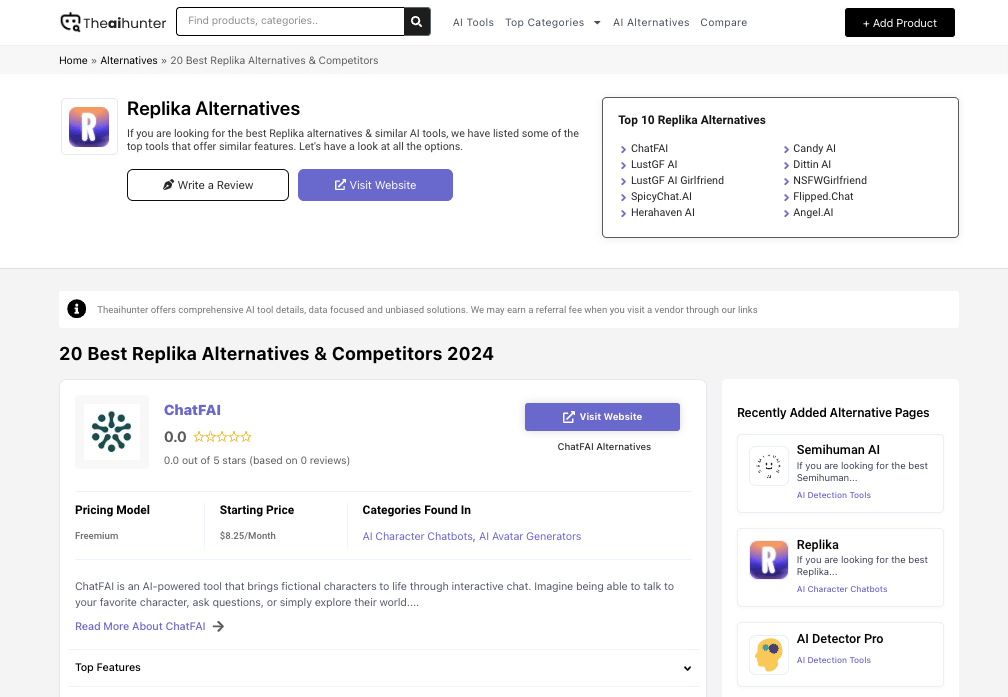
Task: Open Angel.AI link
Action: point(813,213)
